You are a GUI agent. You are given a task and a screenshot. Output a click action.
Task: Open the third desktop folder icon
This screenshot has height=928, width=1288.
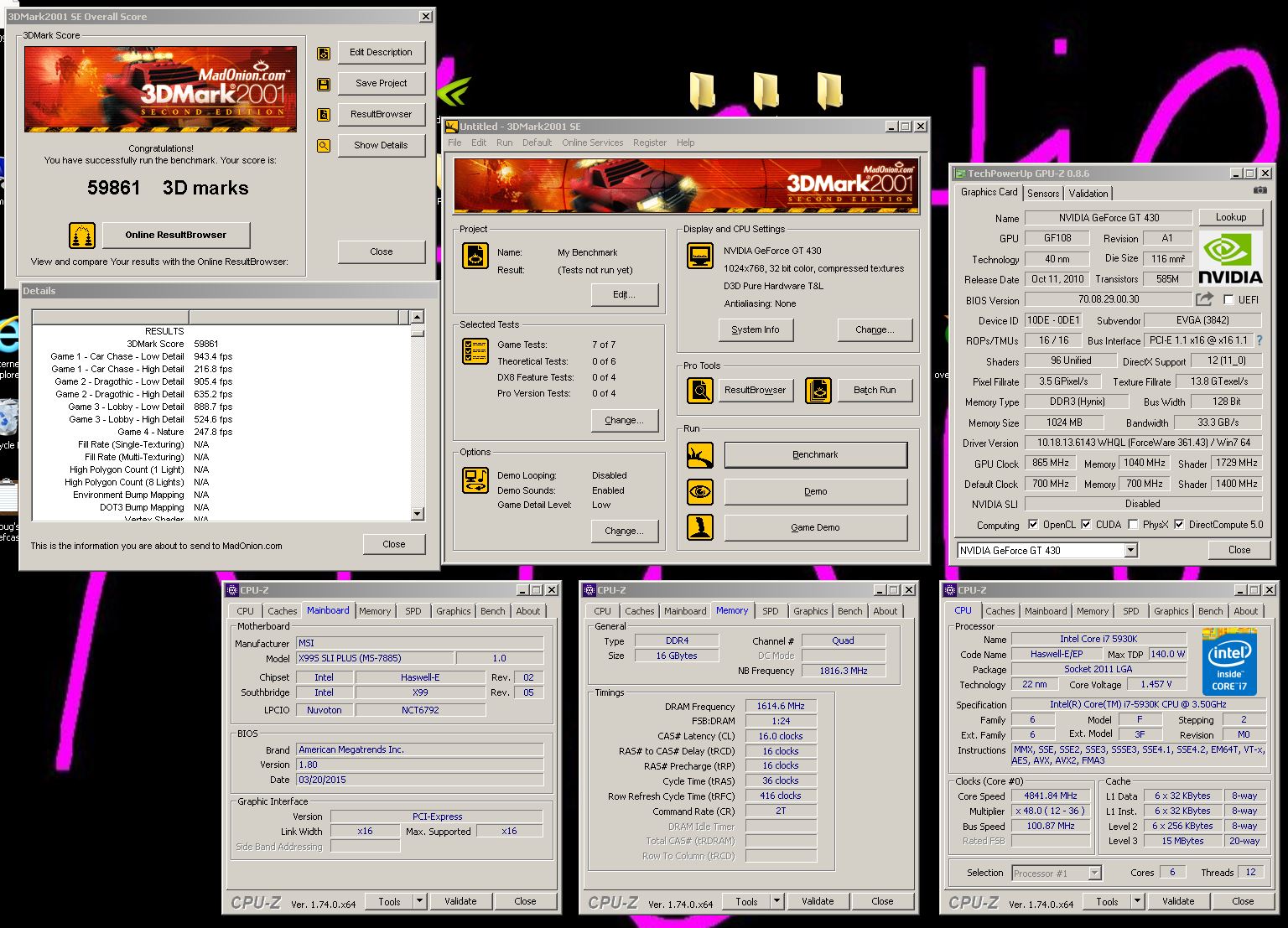pyautogui.click(x=829, y=91)
